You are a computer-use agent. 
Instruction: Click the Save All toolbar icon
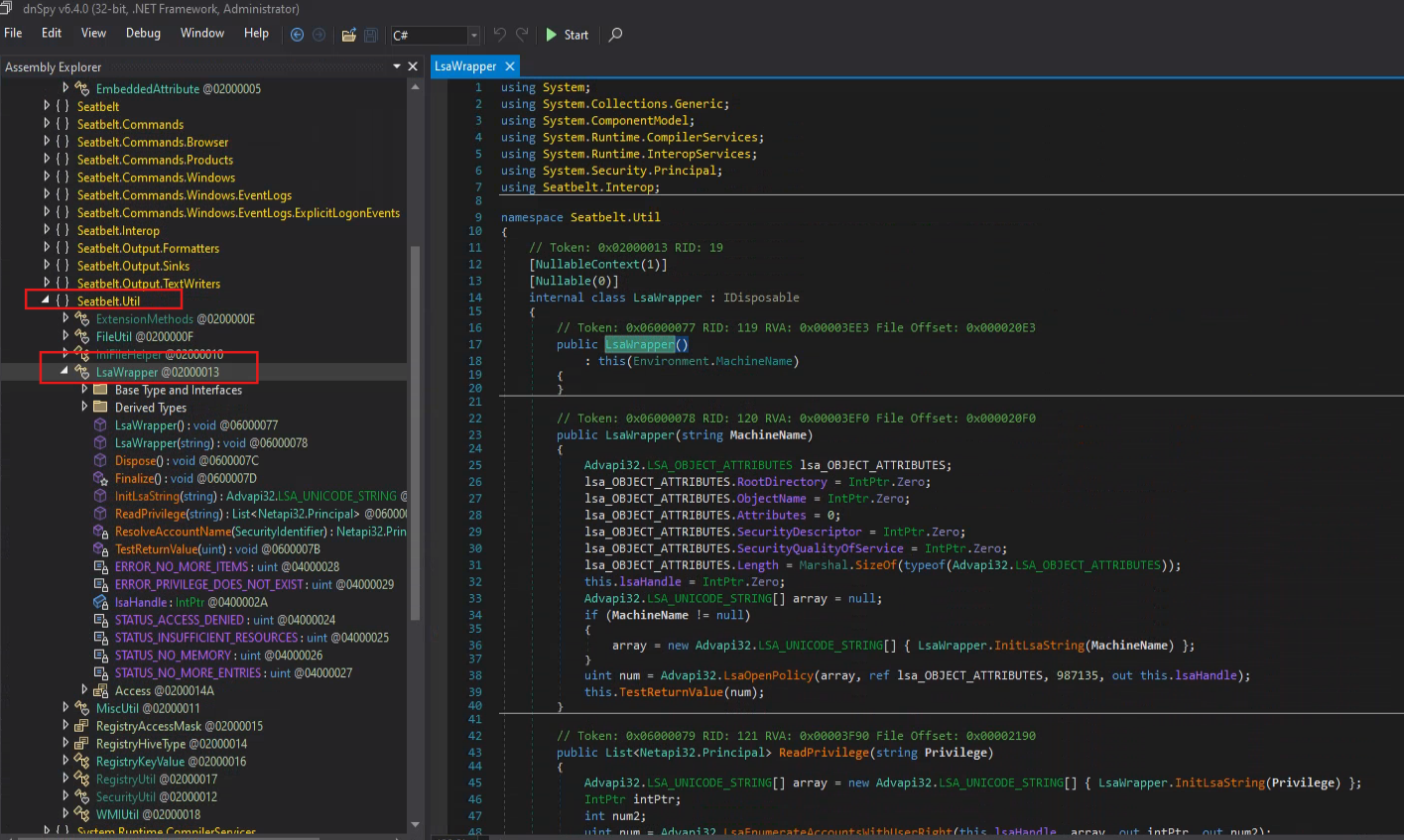pyautogui.click(x=370, y=35)
